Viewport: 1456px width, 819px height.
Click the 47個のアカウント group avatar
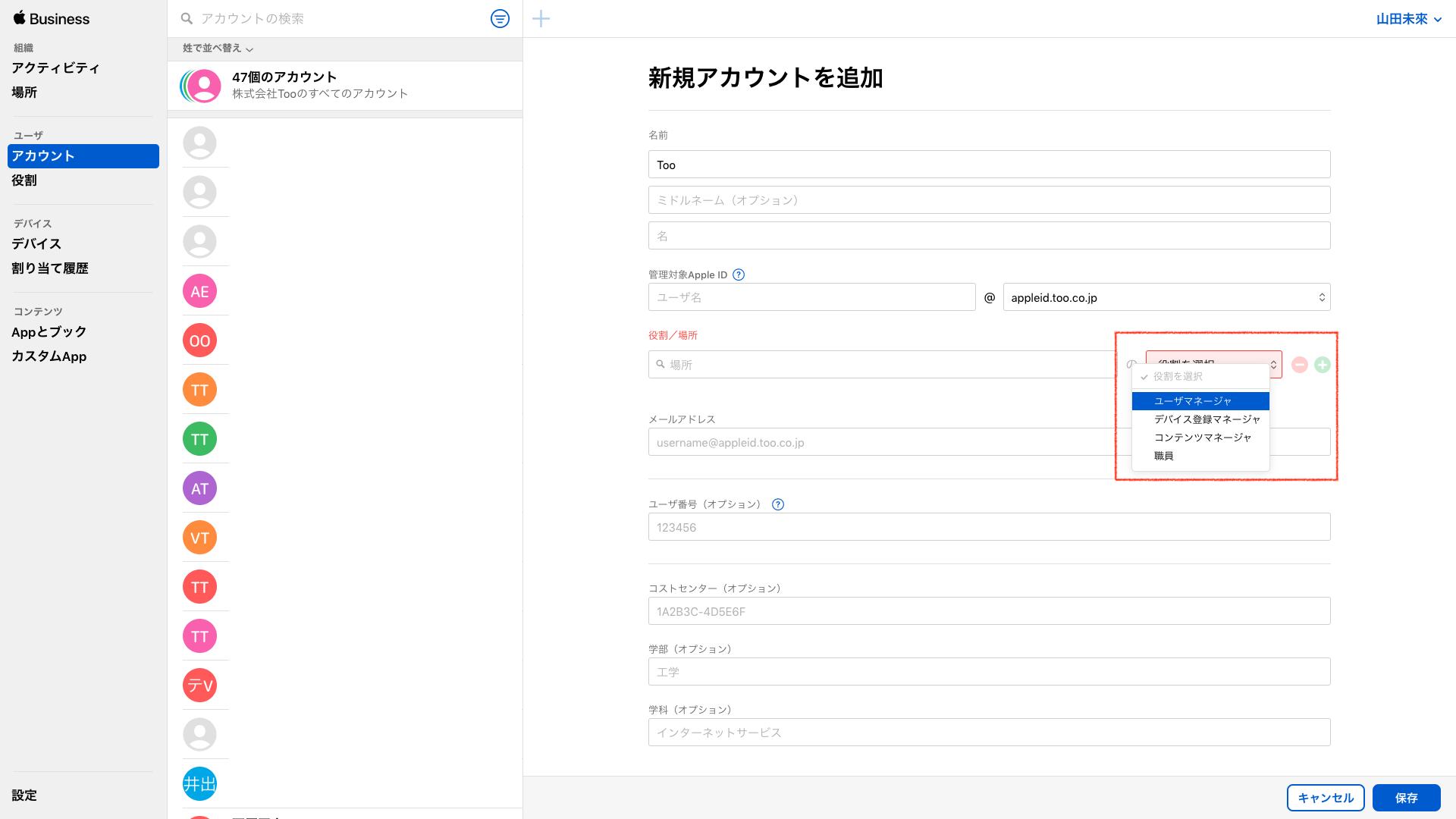click(x=201, y=86)
